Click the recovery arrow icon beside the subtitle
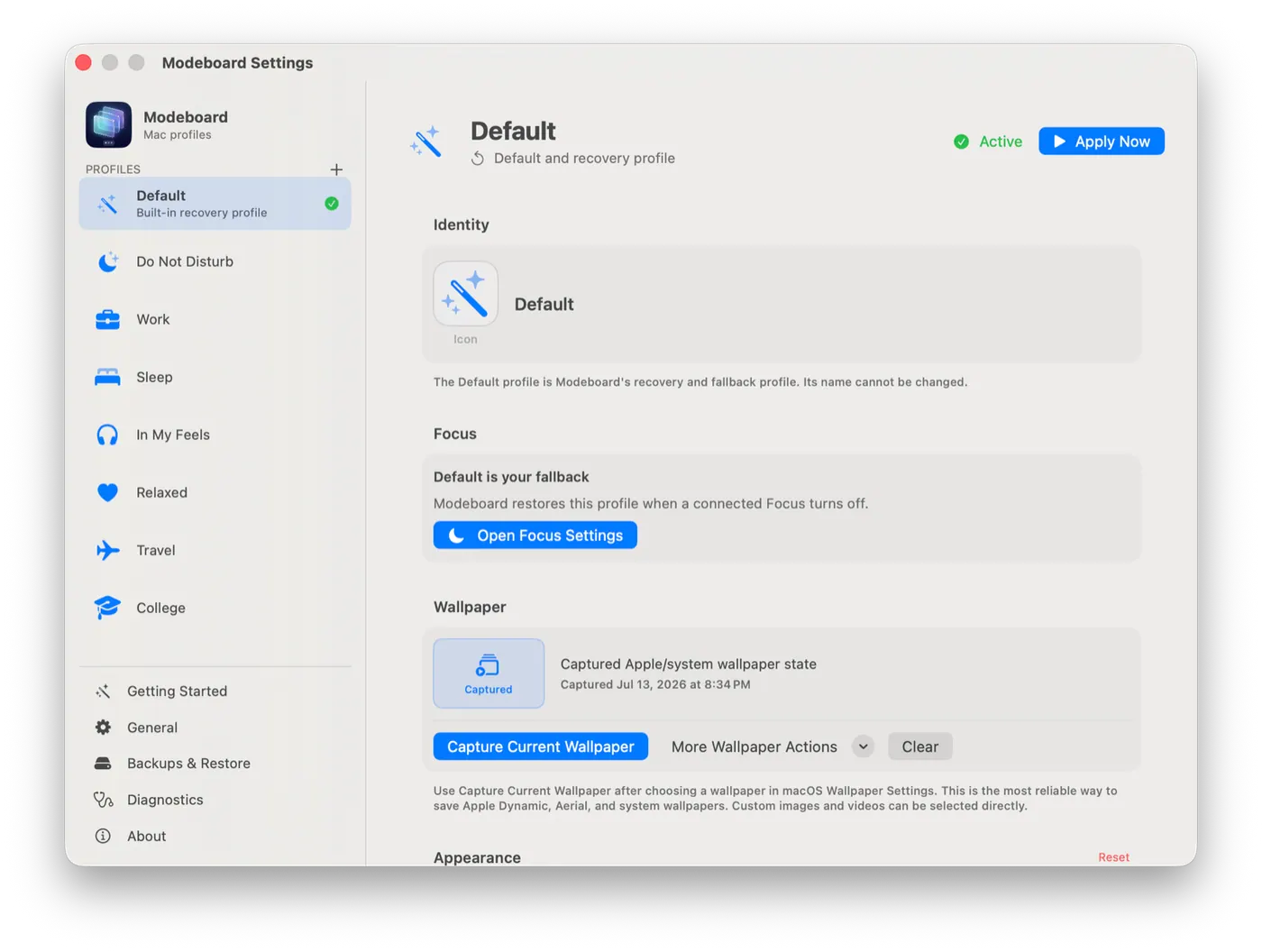Viewport: 1262px width, 952px height. (x=478, y=159)
